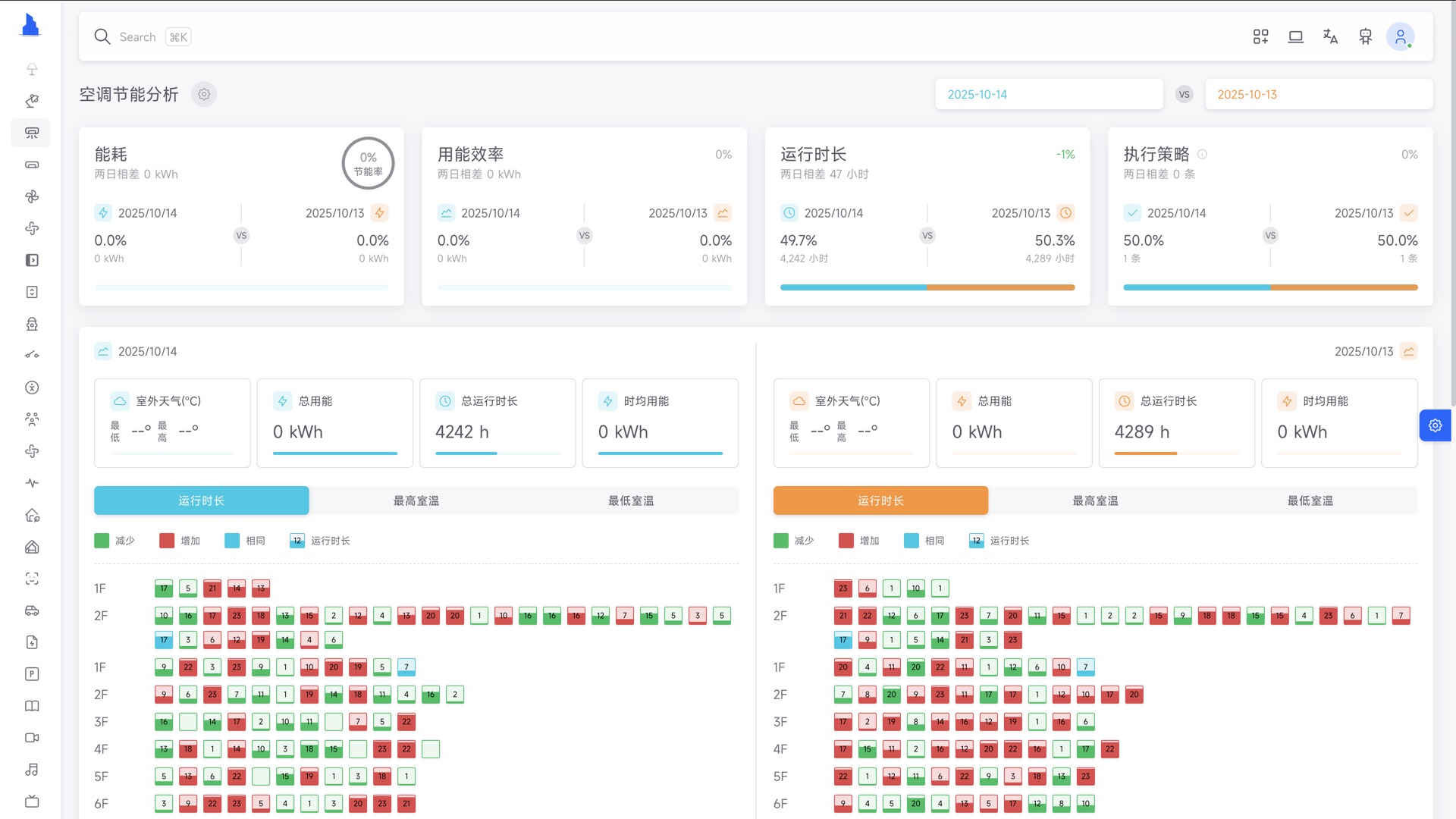This screenshot has height=819, width=1456.
Task: Open the fan equipment icon in the sidebar
Action: tap(31, 196)
